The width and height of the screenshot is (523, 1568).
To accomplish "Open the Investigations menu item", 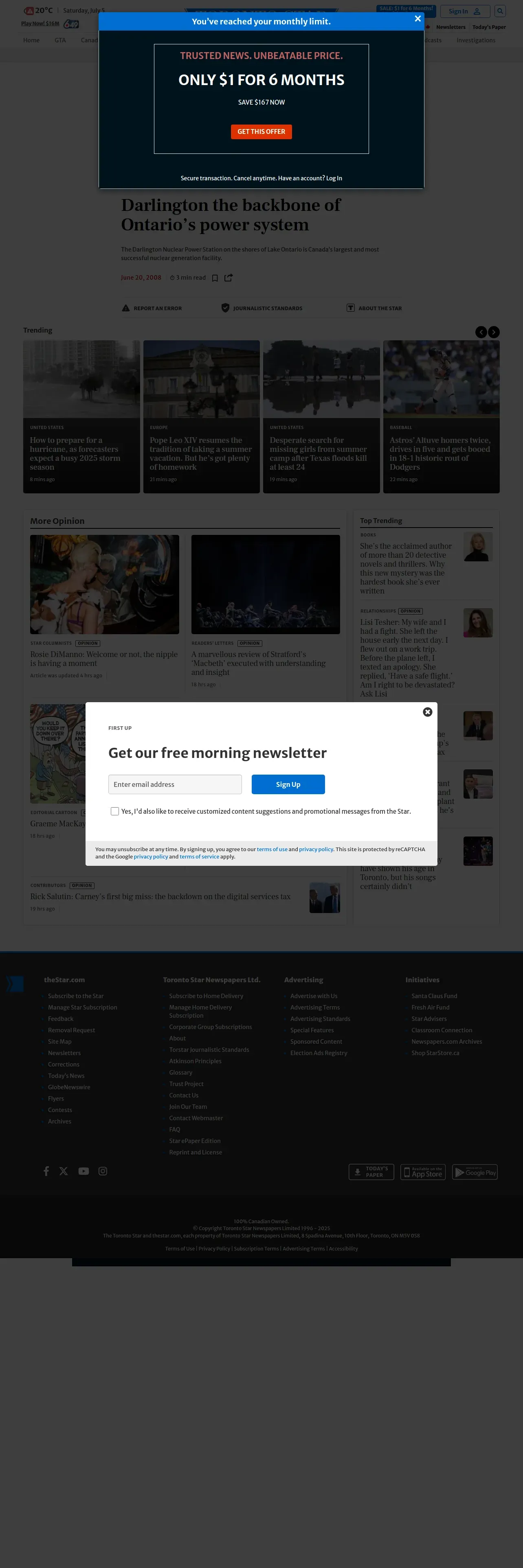I will pos(475,40).
